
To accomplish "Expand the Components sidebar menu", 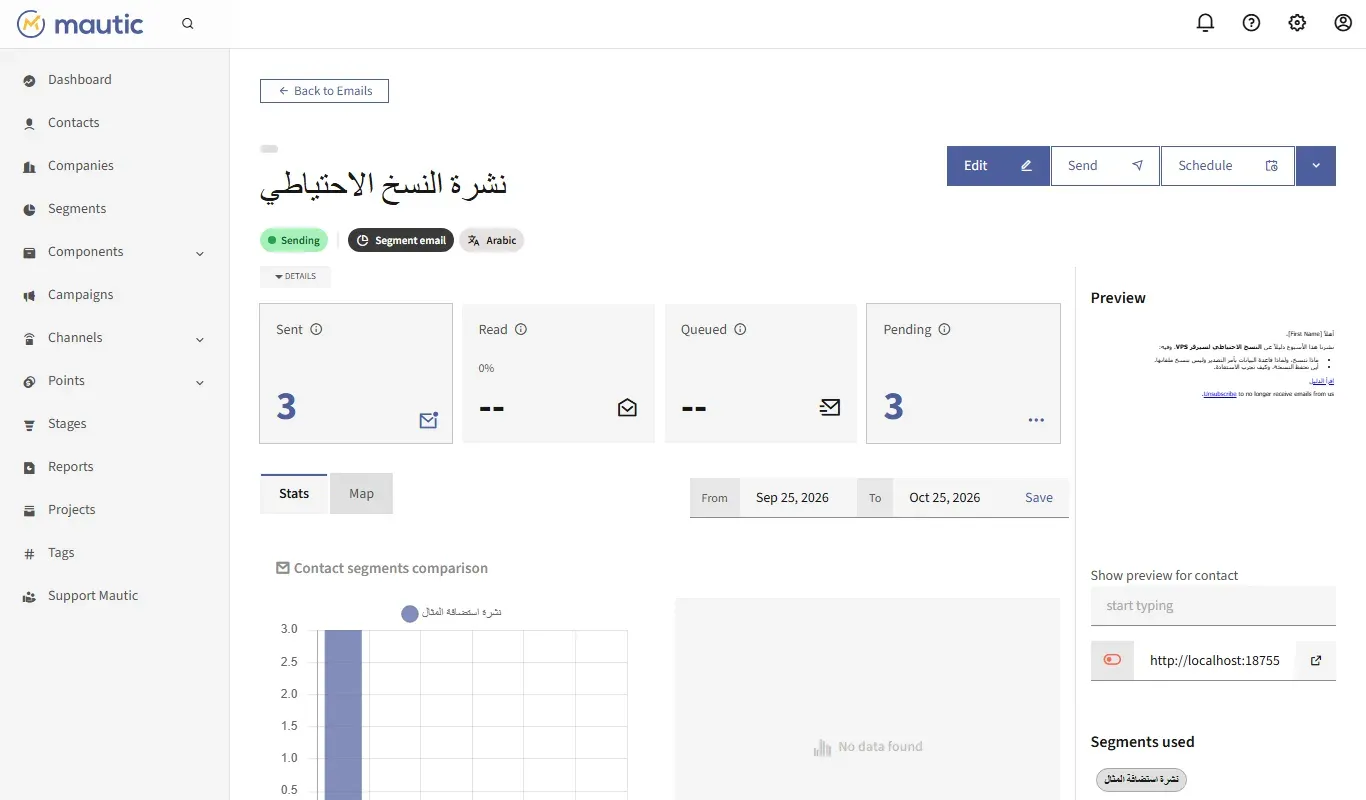I will point(199,253).
